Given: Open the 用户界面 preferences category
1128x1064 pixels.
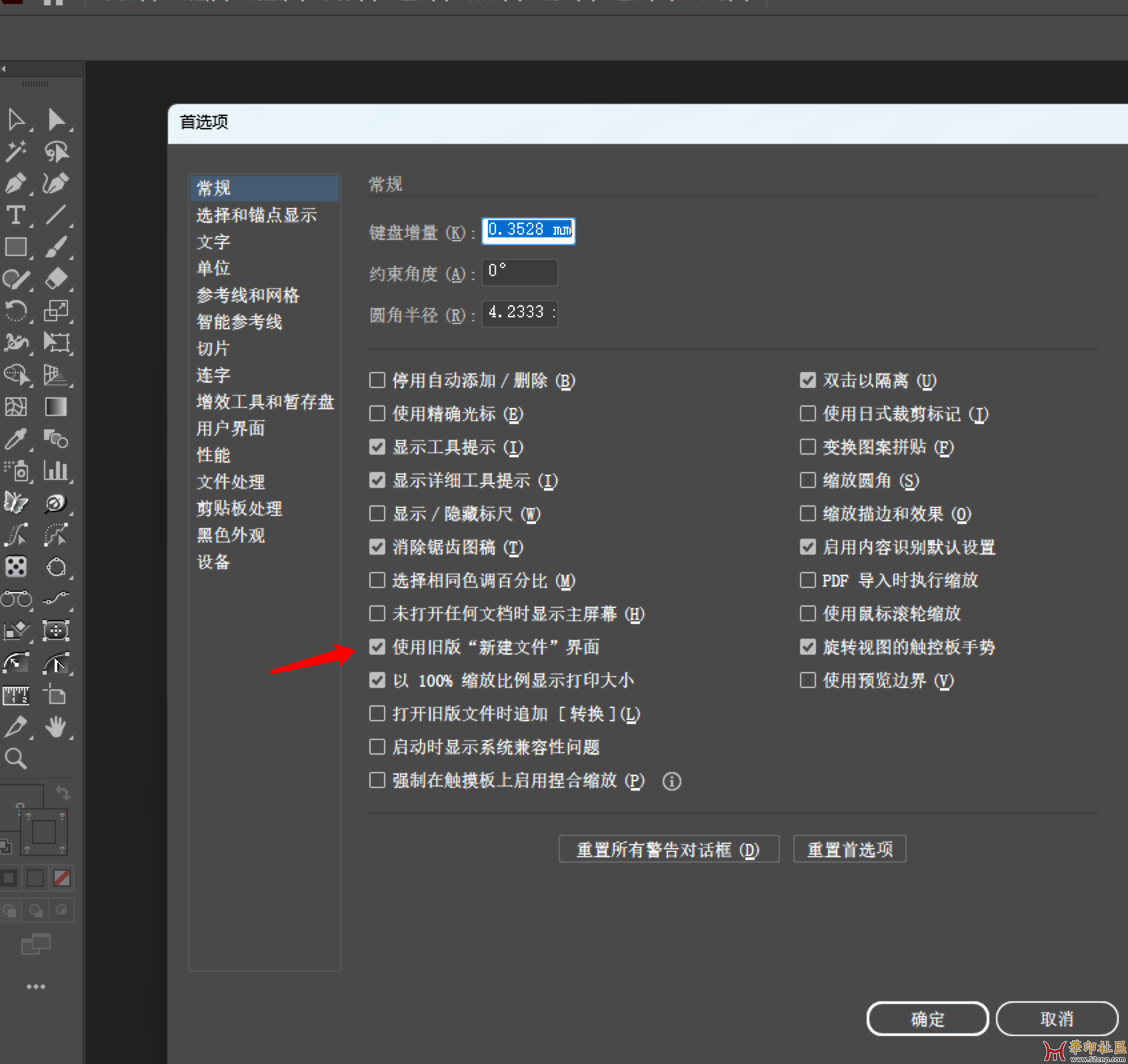Looking at the screenshot, I should tap(231, 429).
